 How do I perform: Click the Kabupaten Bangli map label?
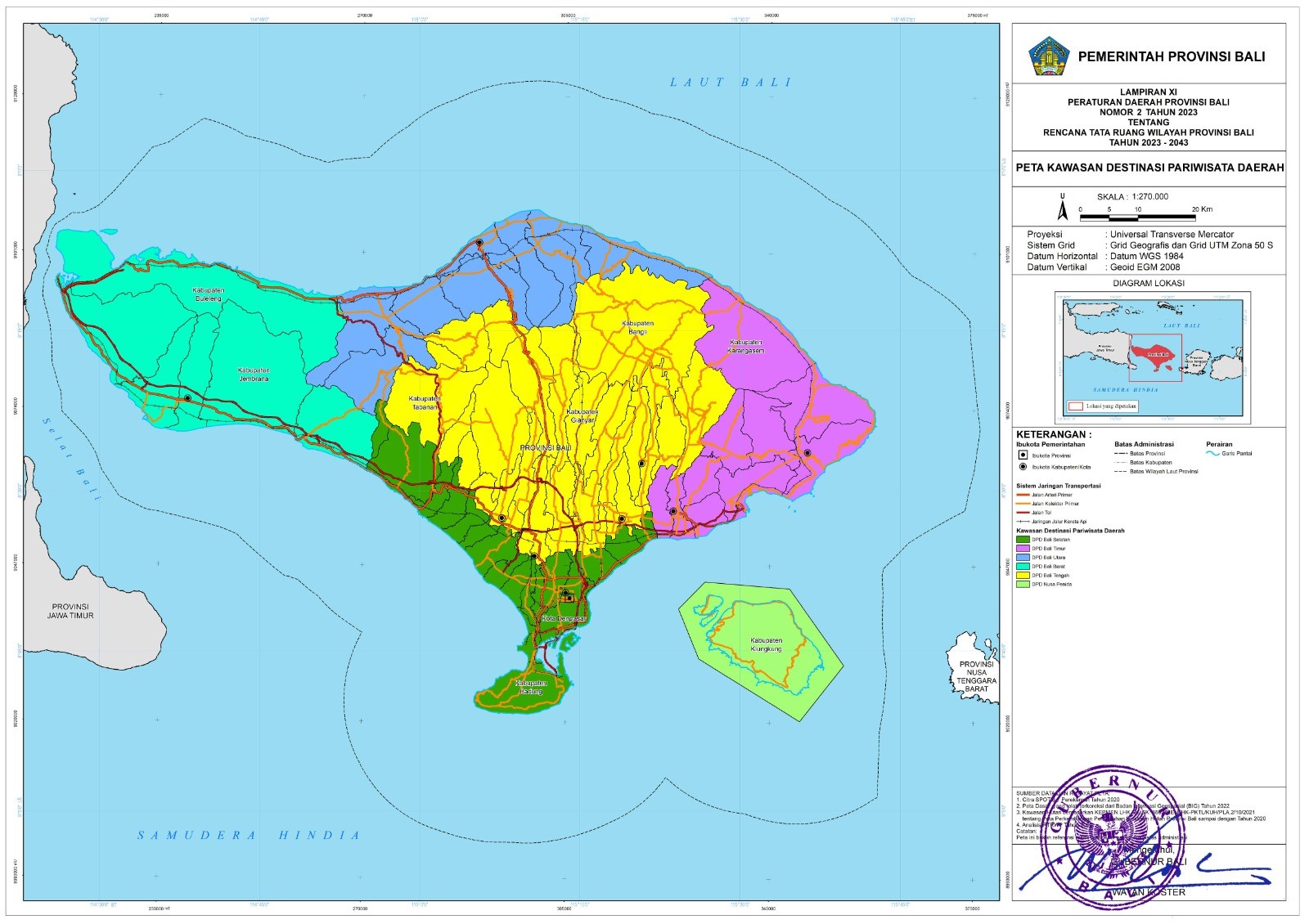pos(637,328)
